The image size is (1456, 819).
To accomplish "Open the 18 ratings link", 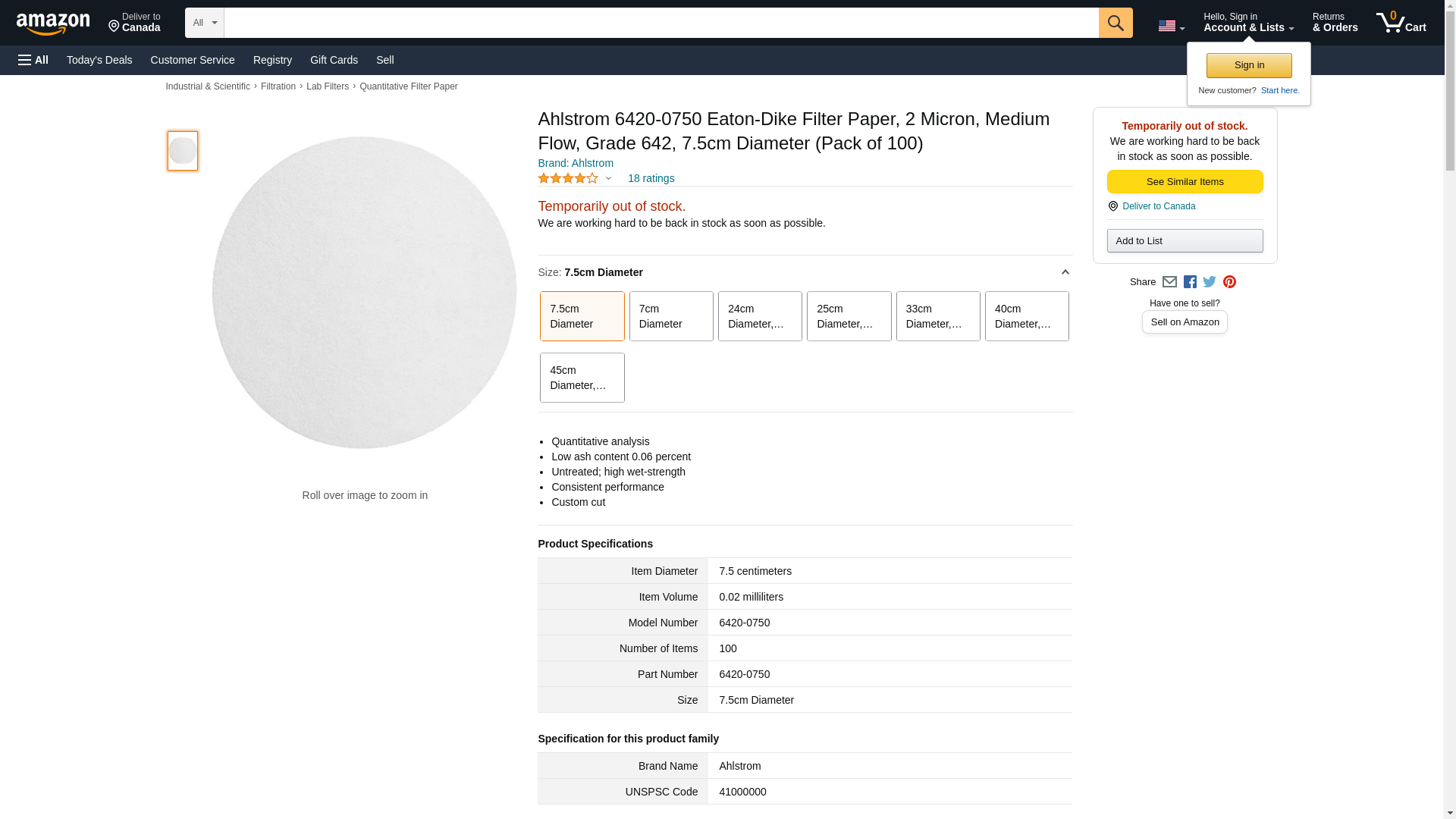I will (x=651, y=178).
